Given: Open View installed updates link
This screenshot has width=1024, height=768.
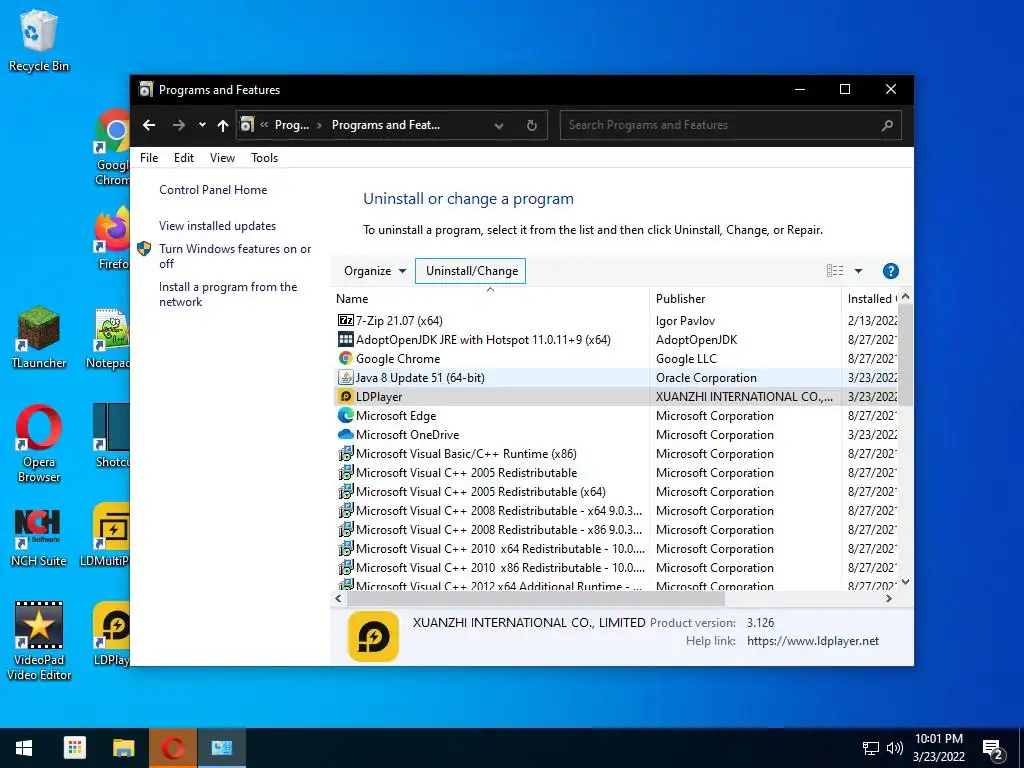Looking at the screenshot, I should (x=217, y=226).
